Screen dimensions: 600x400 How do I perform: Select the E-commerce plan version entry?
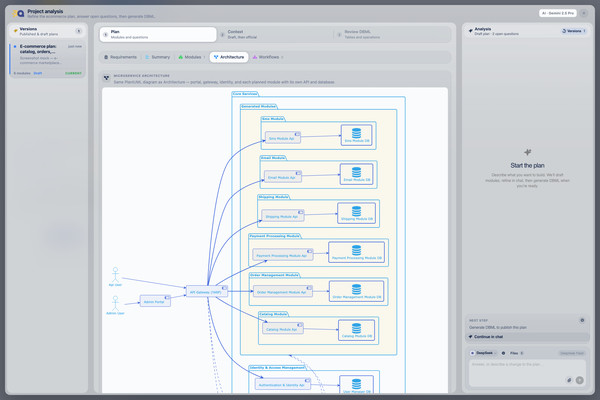[x=47, y=59]
